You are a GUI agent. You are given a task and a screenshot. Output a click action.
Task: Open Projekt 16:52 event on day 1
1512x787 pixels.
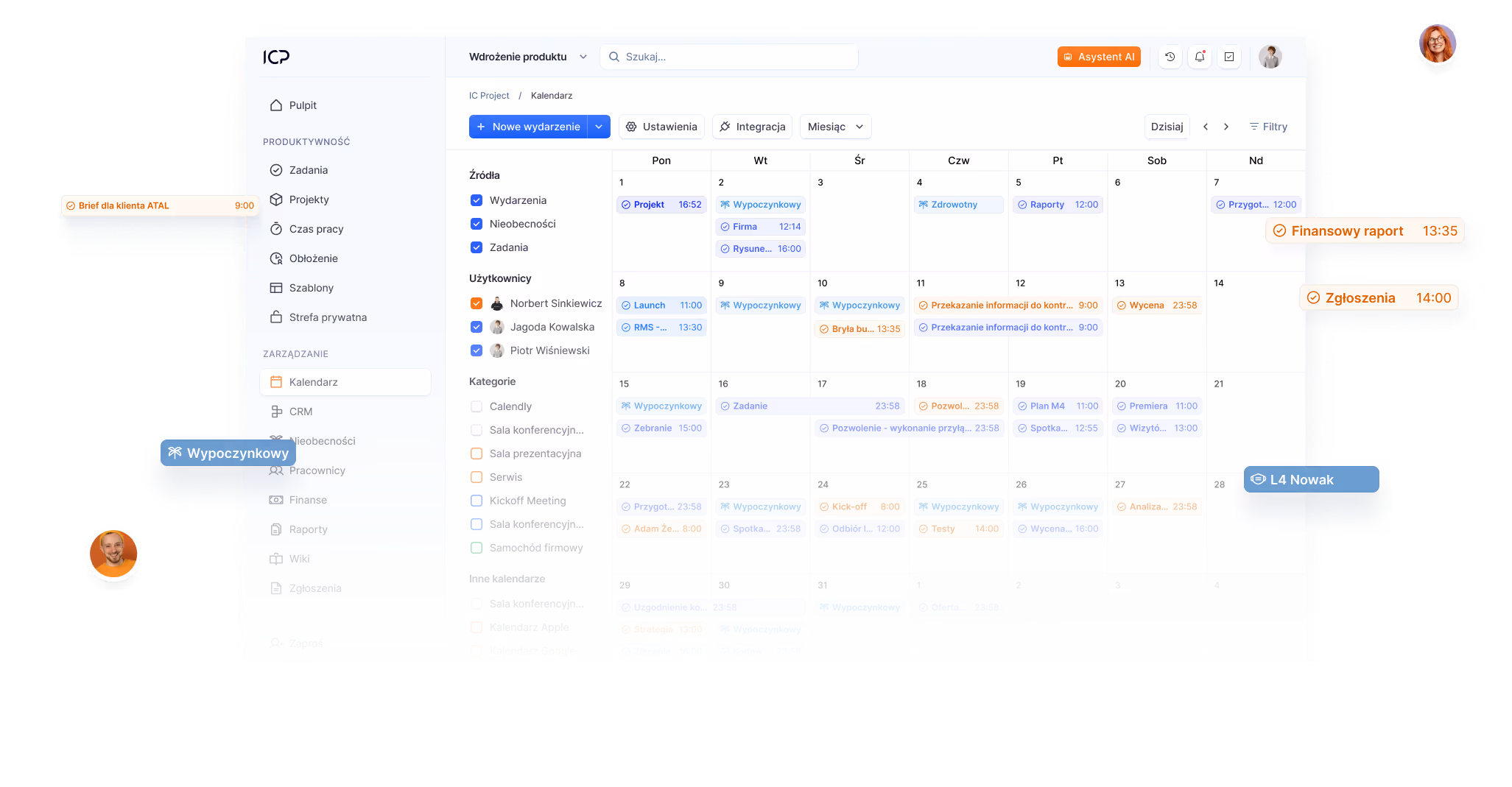(x=661, y=205)
